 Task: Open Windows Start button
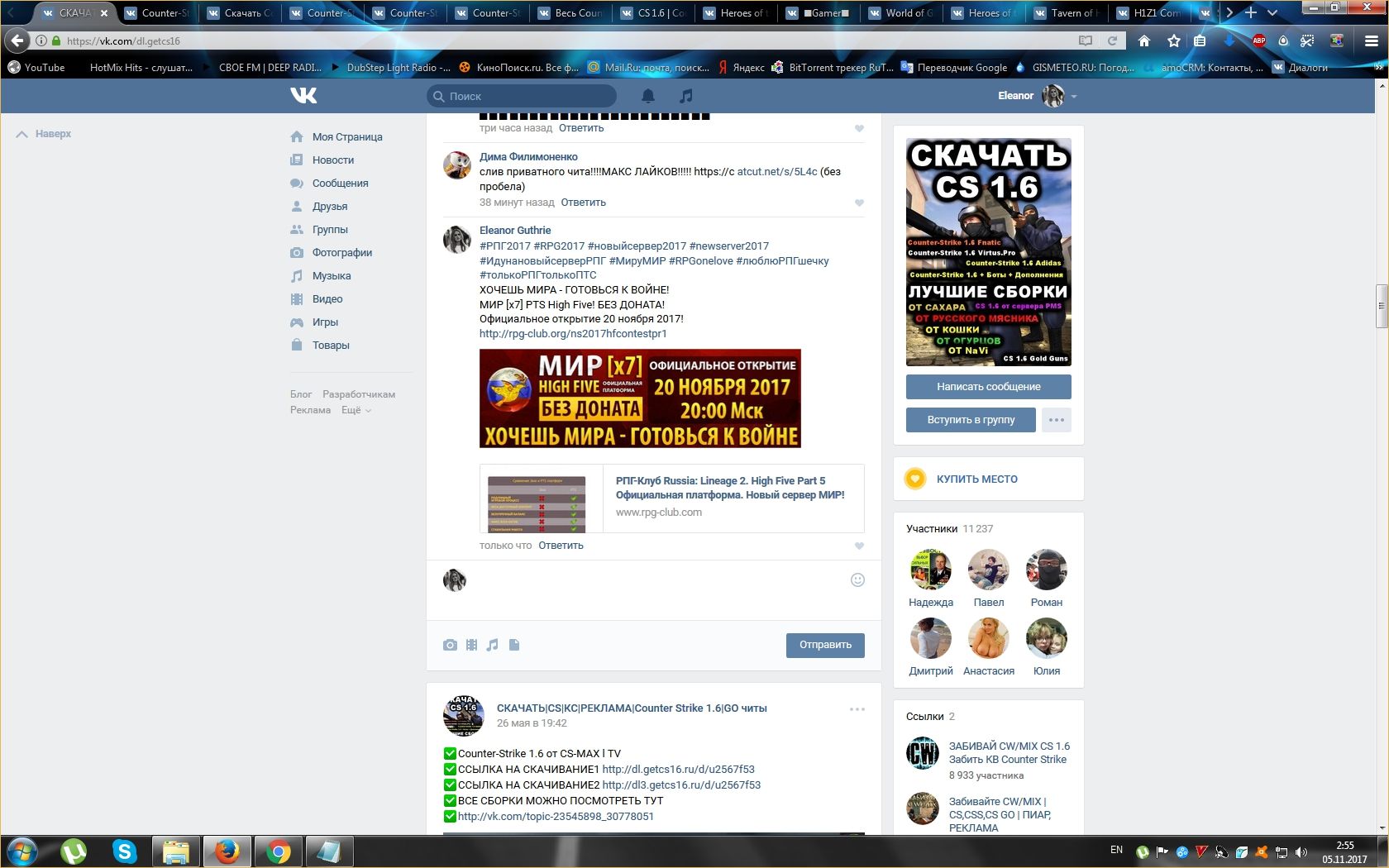point(22,851)
